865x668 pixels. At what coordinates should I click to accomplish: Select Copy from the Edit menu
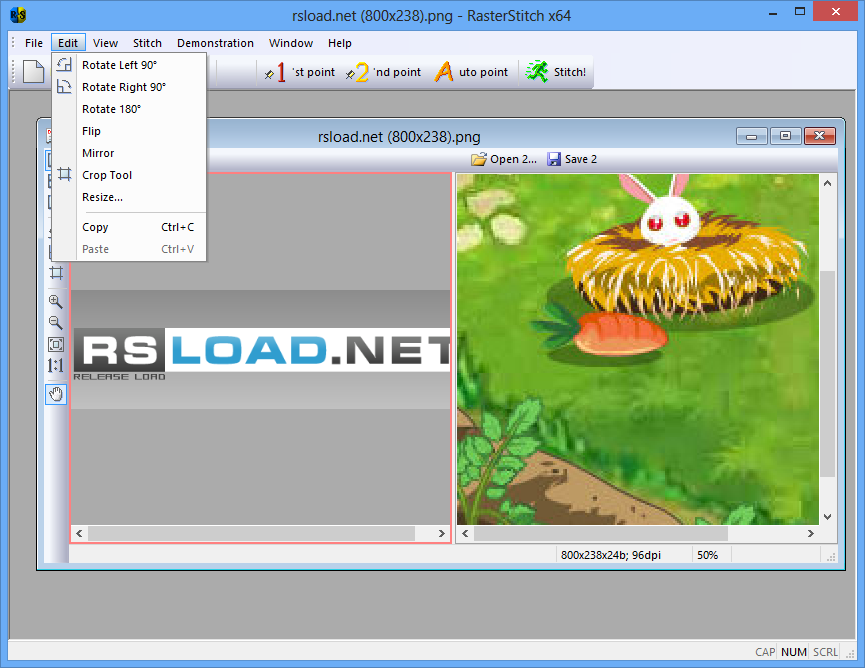[94, 227]
